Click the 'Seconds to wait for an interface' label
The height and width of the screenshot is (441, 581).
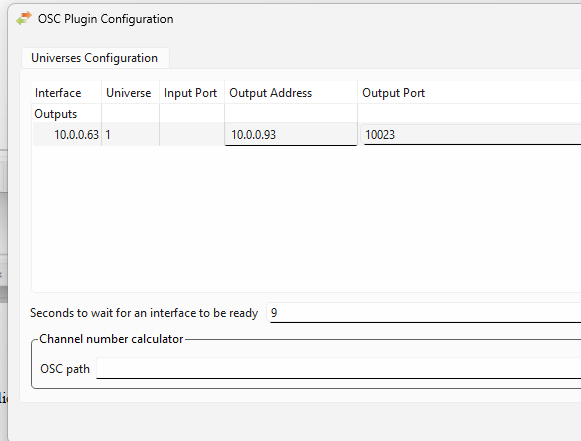(x=144, y=313)
